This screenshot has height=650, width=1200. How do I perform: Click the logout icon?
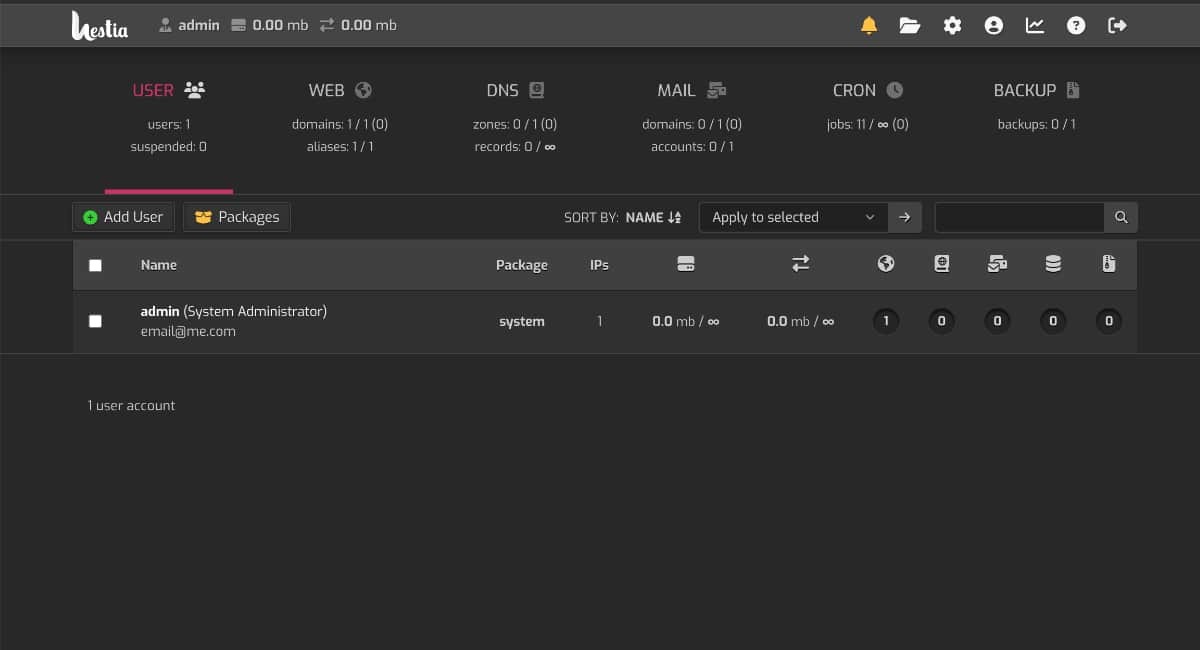[1118, 25]
